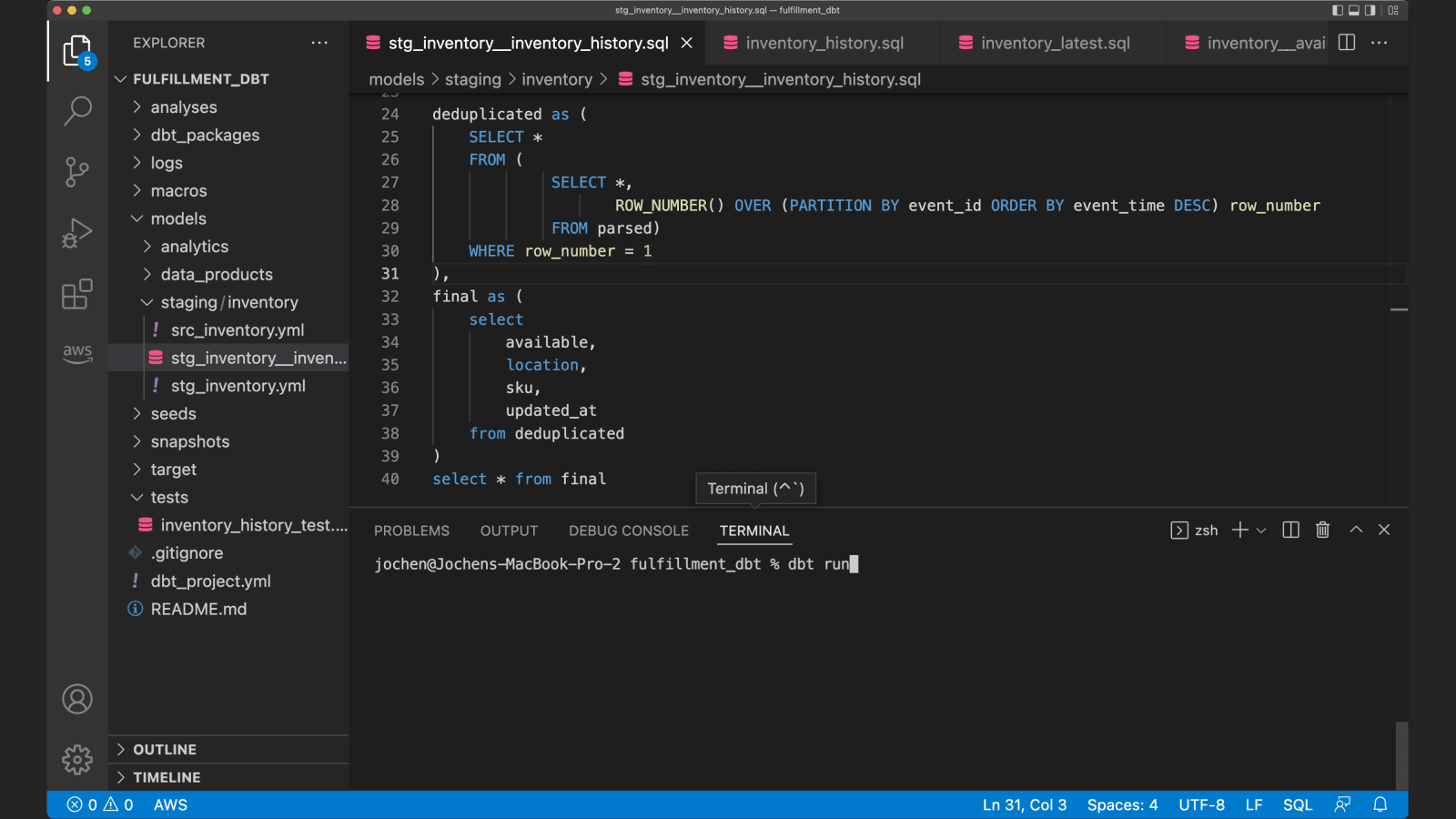Switch to the inventory_latest.sql editor tab
1456x819 pixels.
point(1056,43)
